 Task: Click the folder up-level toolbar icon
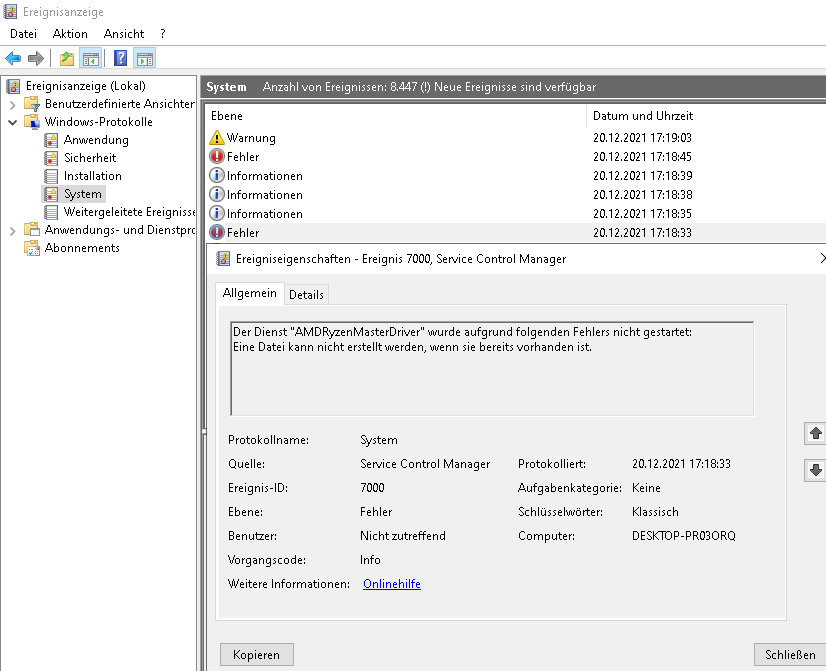tap(67, 58)
